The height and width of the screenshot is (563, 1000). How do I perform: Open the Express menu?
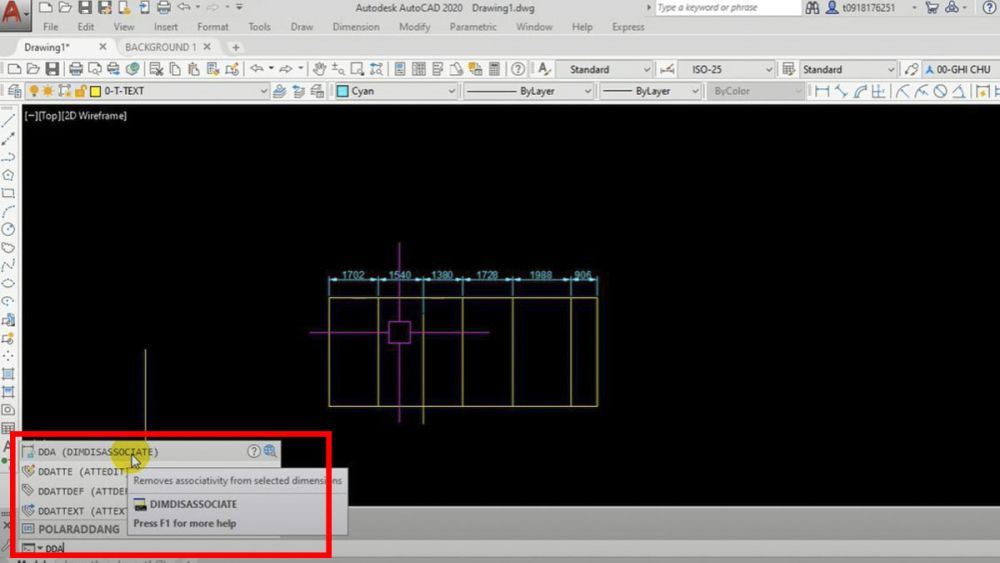click(628, 27)
